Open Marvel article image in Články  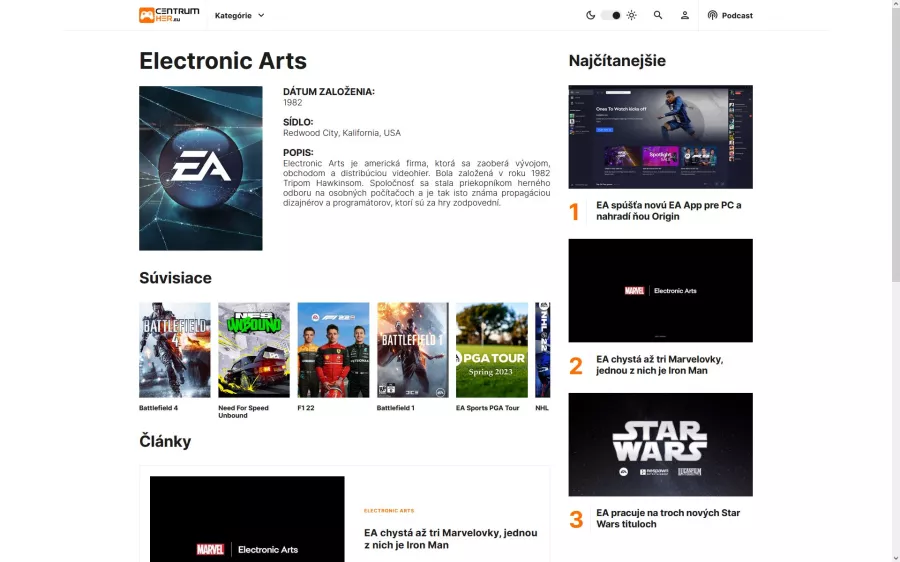pos(247,519)
